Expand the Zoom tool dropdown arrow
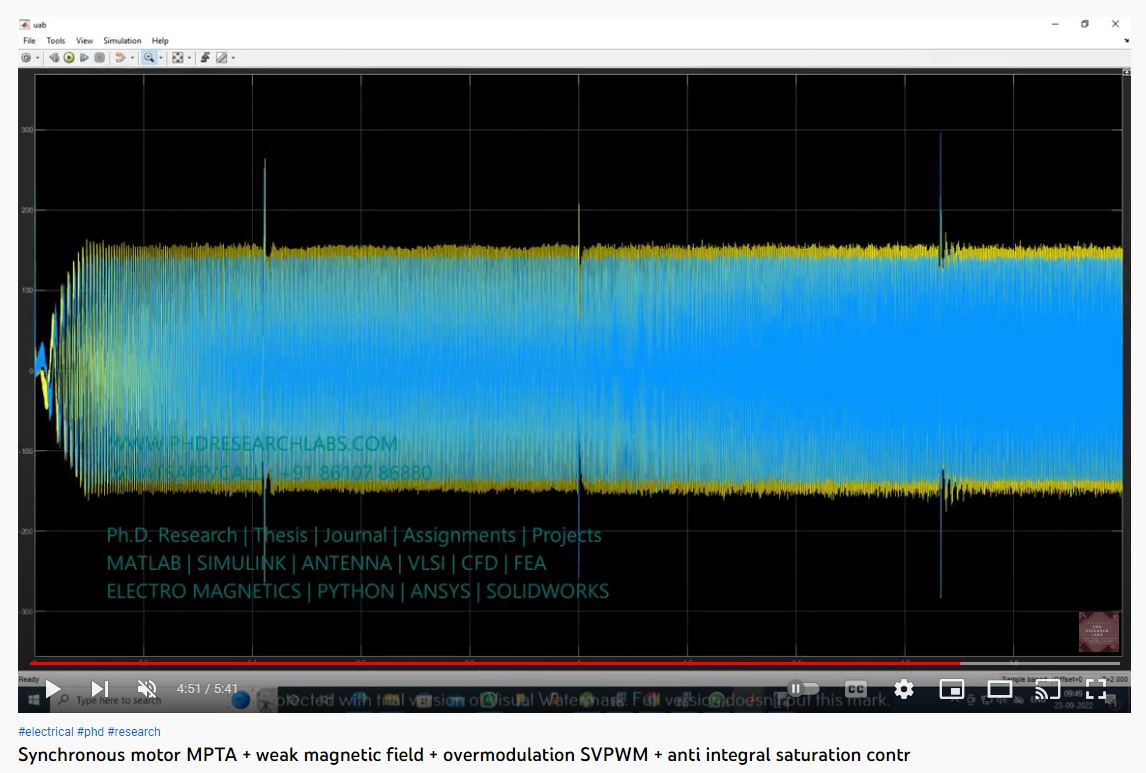Screen dimensions: 1146x773 point(161,58)
